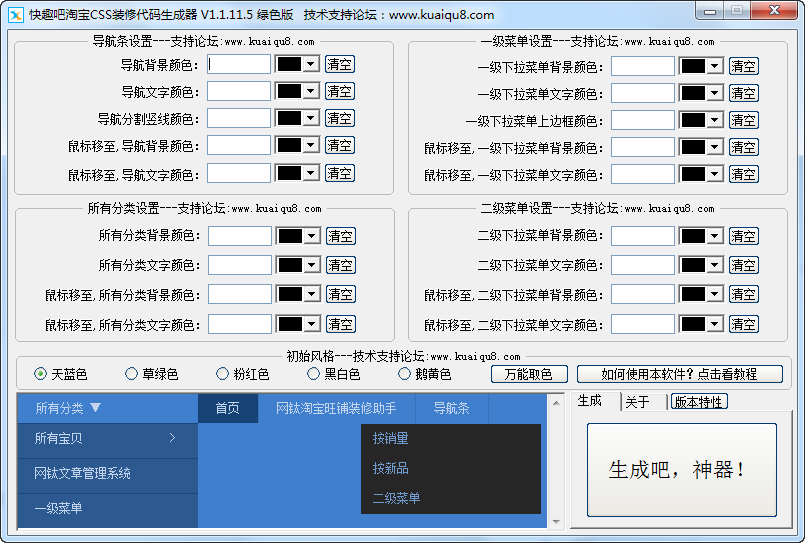Open color dropdown arrow for 二级下拉菜单文字颜色
This screenshot has height=543, width=805.
point(715,265)
